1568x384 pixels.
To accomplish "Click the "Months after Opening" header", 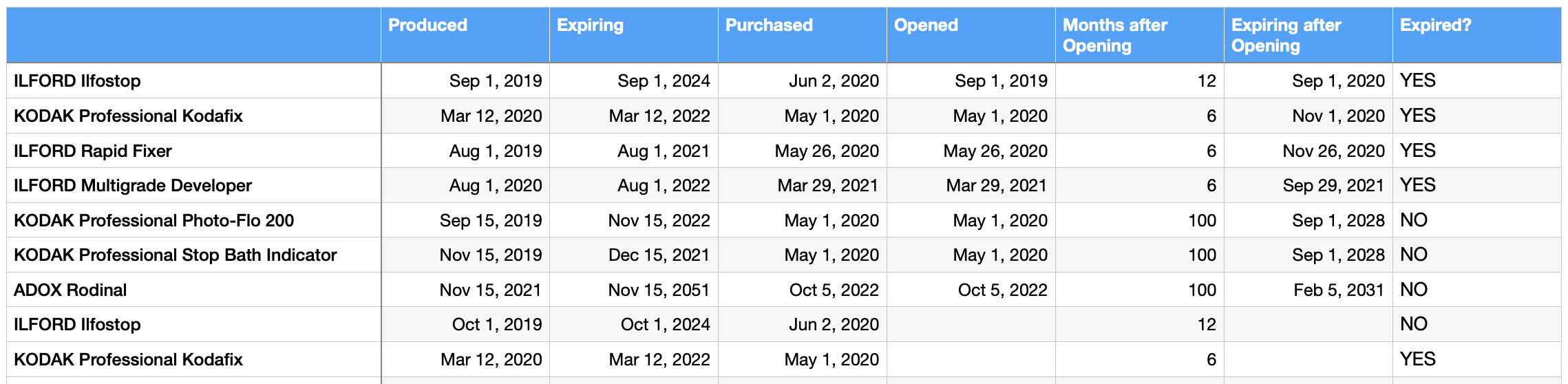I will tap(1114, 35).
